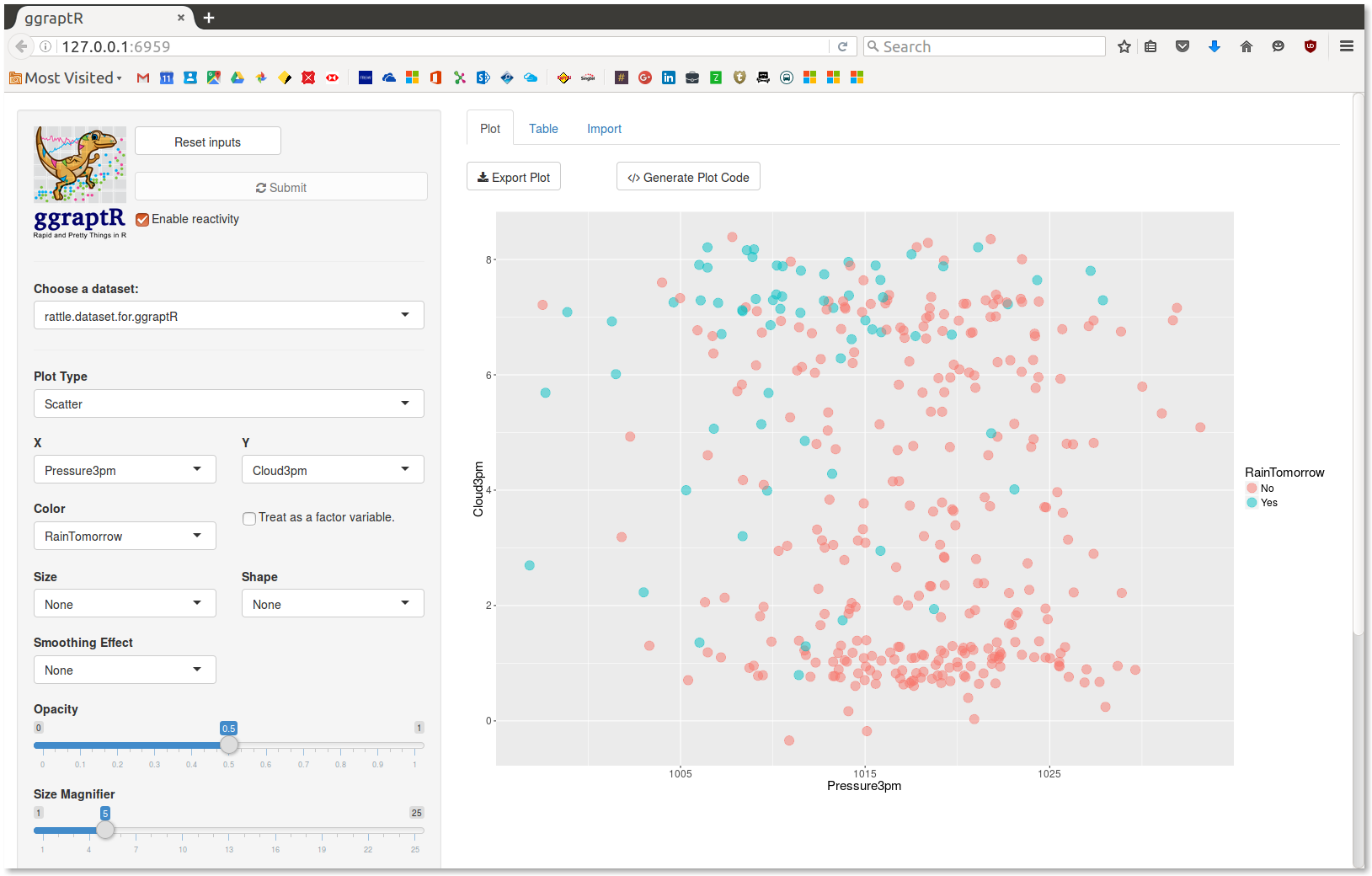Image resolution: width=1372 pixels, height=876 pixels.
Task: Disable the Enable reactivity checkbox
Action: 142,220
